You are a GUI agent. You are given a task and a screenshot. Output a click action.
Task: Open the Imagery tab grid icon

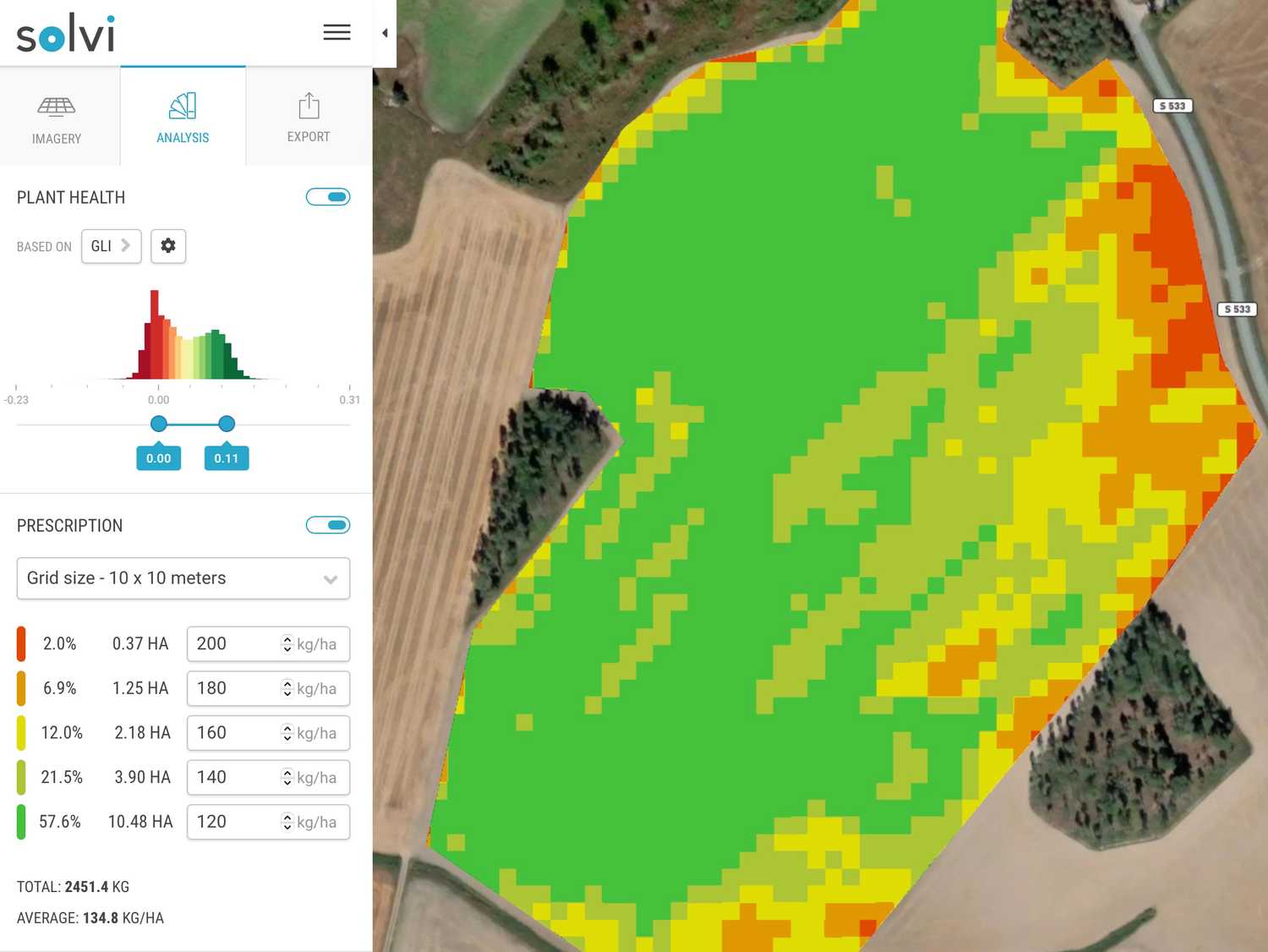pos(57,107)
